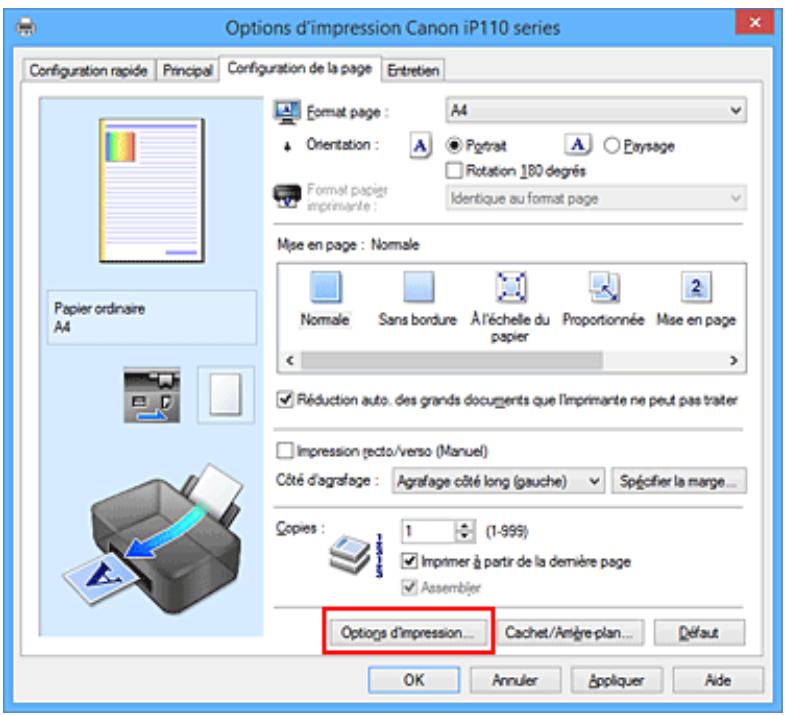Click the portrait orientation A icon
Viewport: 785px width, 715px height.
pos(420,146)
